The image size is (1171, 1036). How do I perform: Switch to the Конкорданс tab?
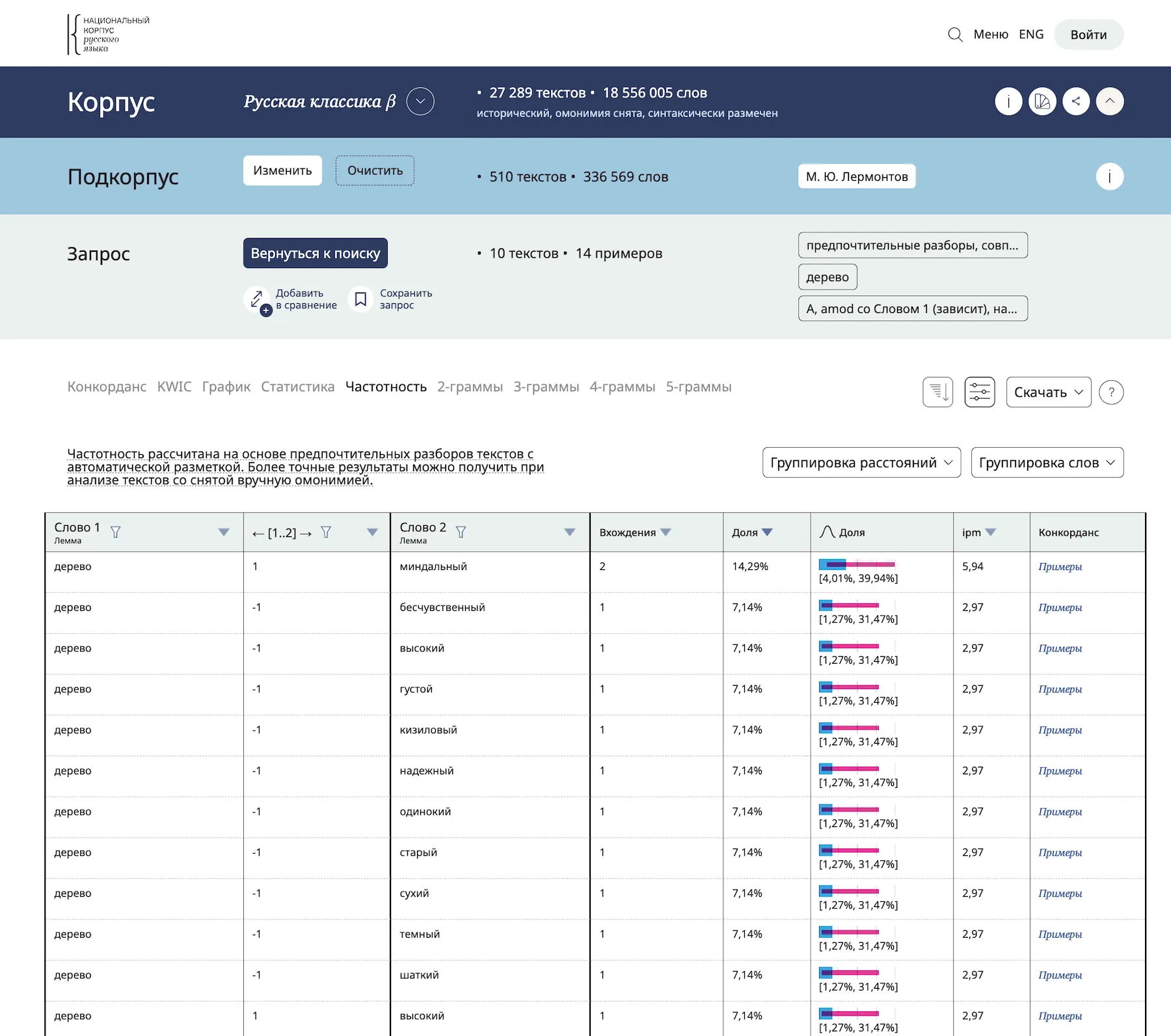click(x=107, y=387)
